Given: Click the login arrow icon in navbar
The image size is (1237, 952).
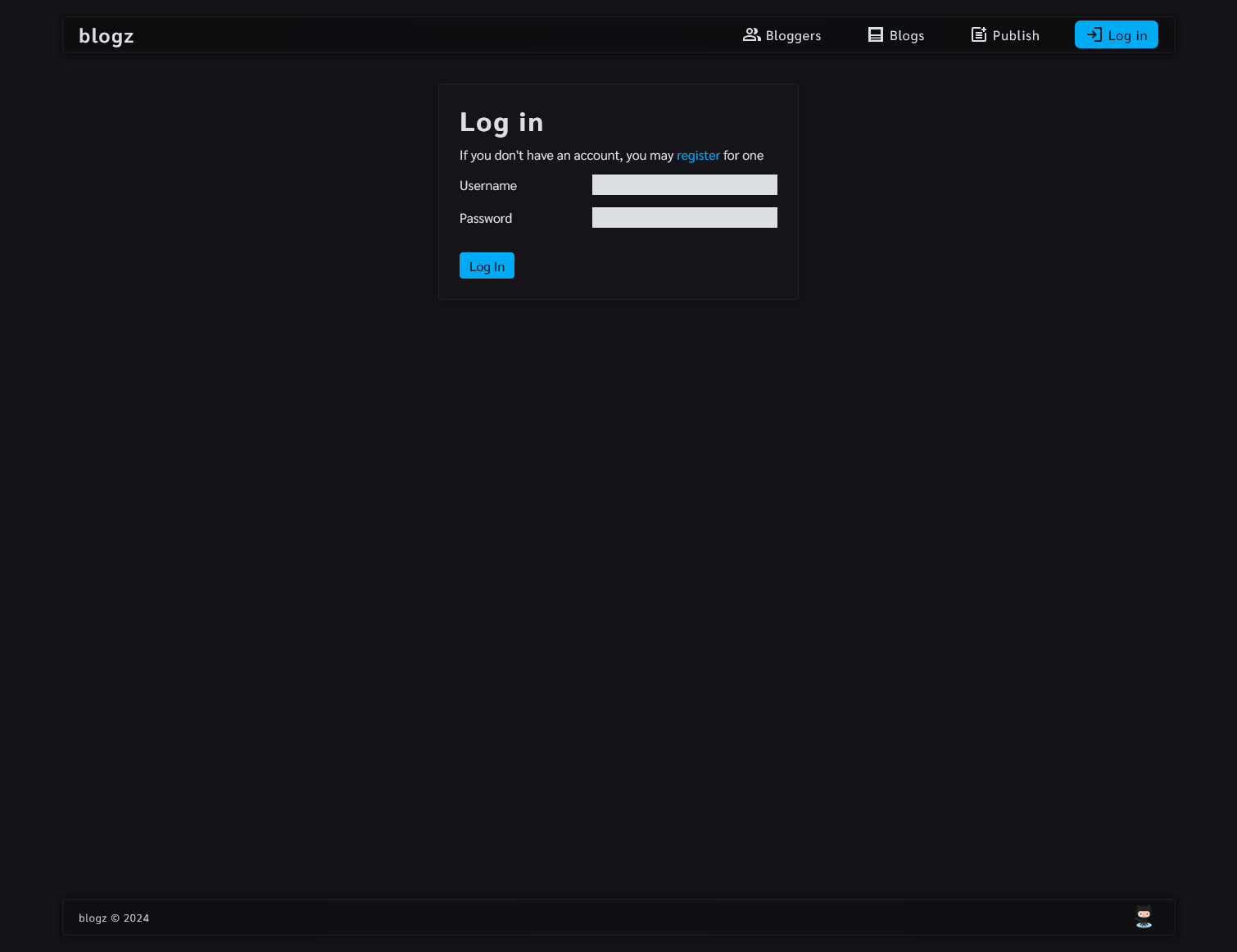Looking at the screenshot, I should [x=1094, y=34].
